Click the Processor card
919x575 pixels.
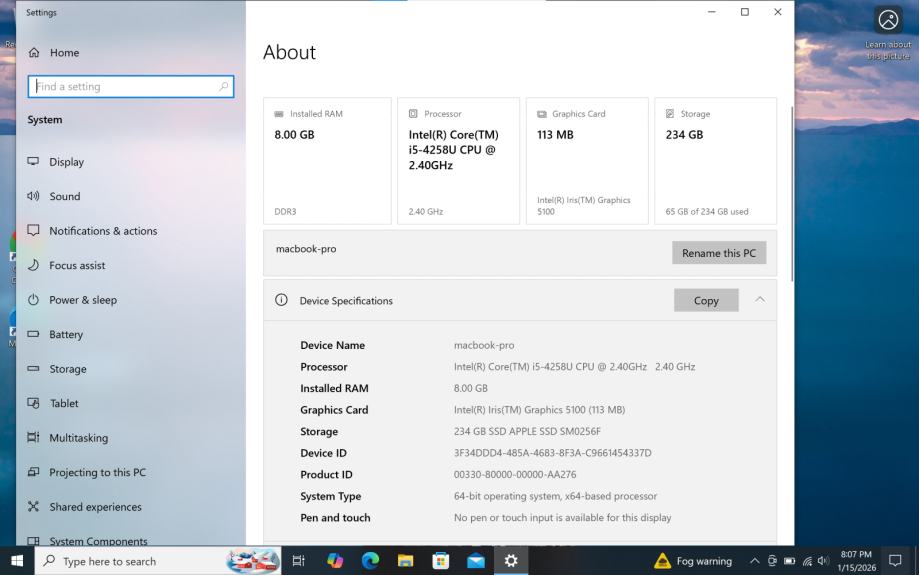[x=458, y=161]
